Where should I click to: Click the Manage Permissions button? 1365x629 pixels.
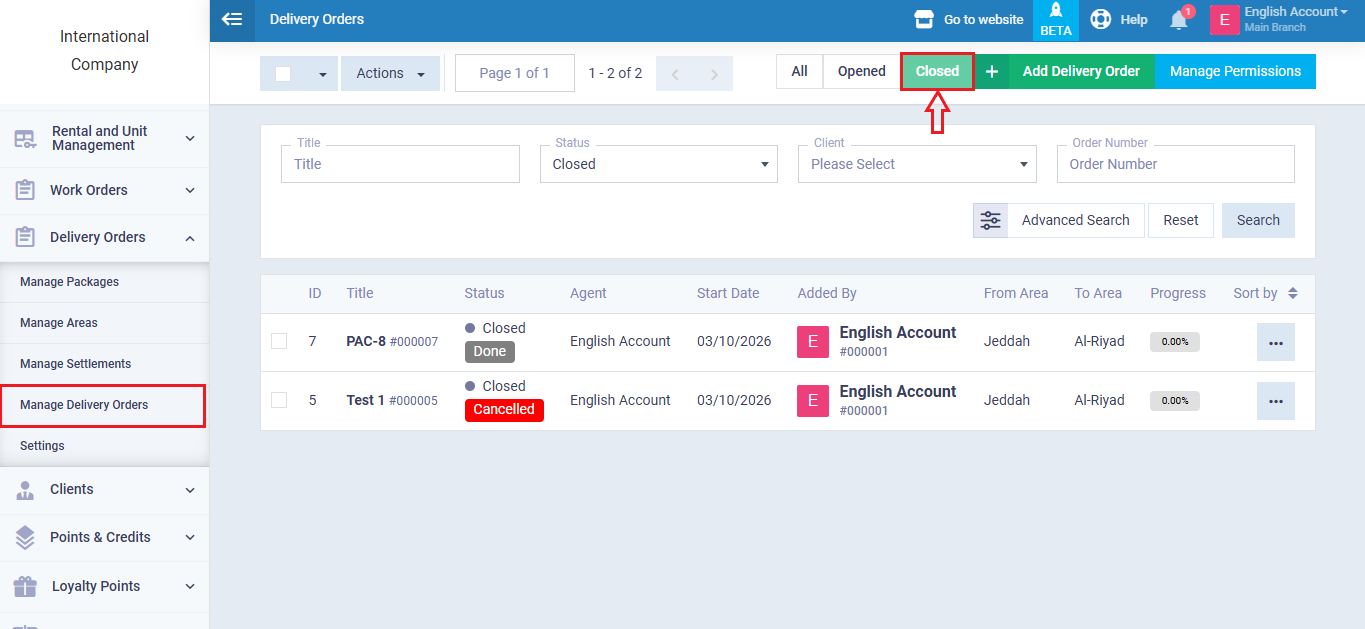point(1235,71)
